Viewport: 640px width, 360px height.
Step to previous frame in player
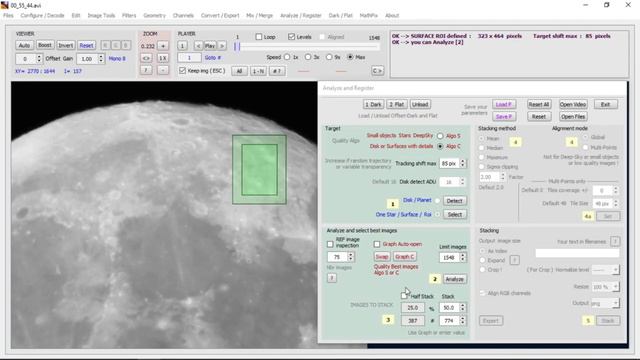198,46
